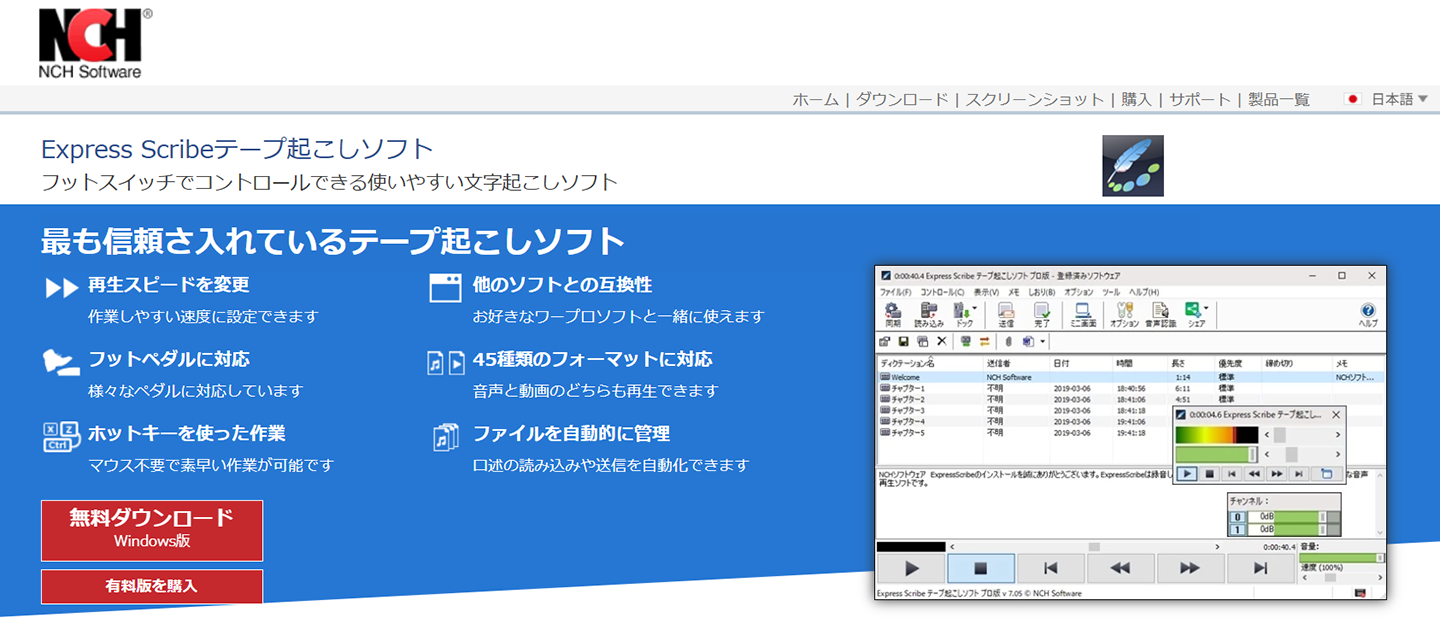The height and width of the screenshot is (630, 1440).
Task: Expand the シェア share dropdown arrow
Action: point(1206,308)
